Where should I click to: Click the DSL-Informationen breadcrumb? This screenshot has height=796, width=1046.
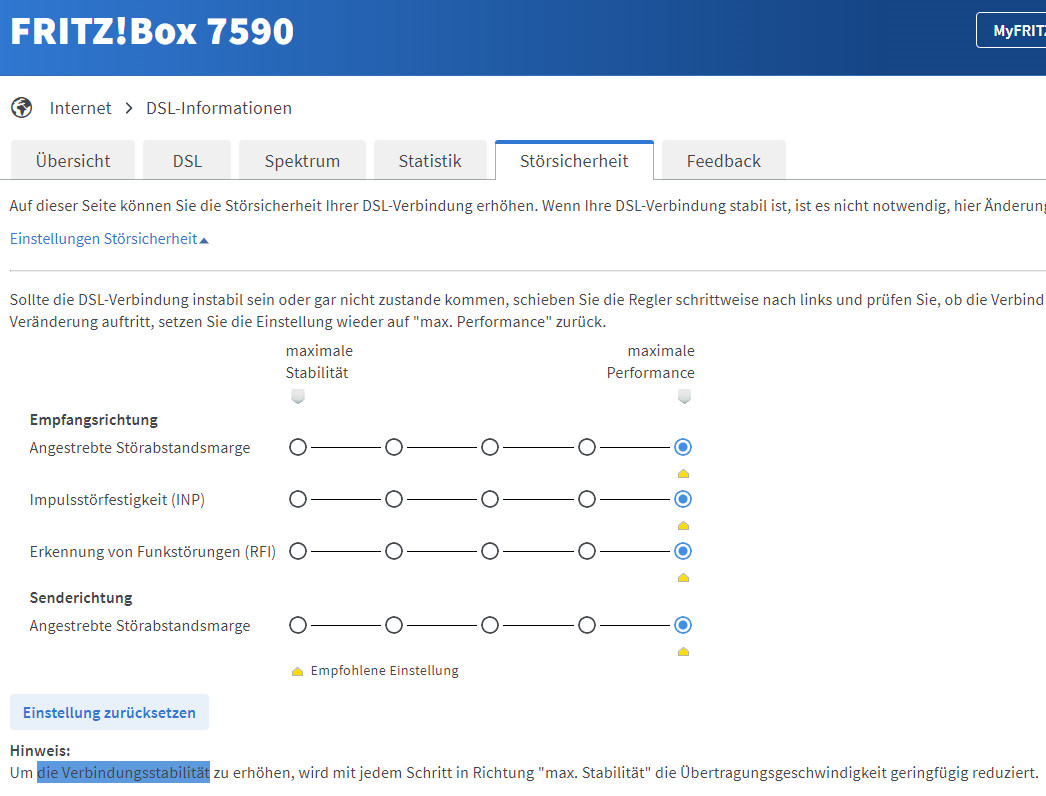click(x=219, y=108)
